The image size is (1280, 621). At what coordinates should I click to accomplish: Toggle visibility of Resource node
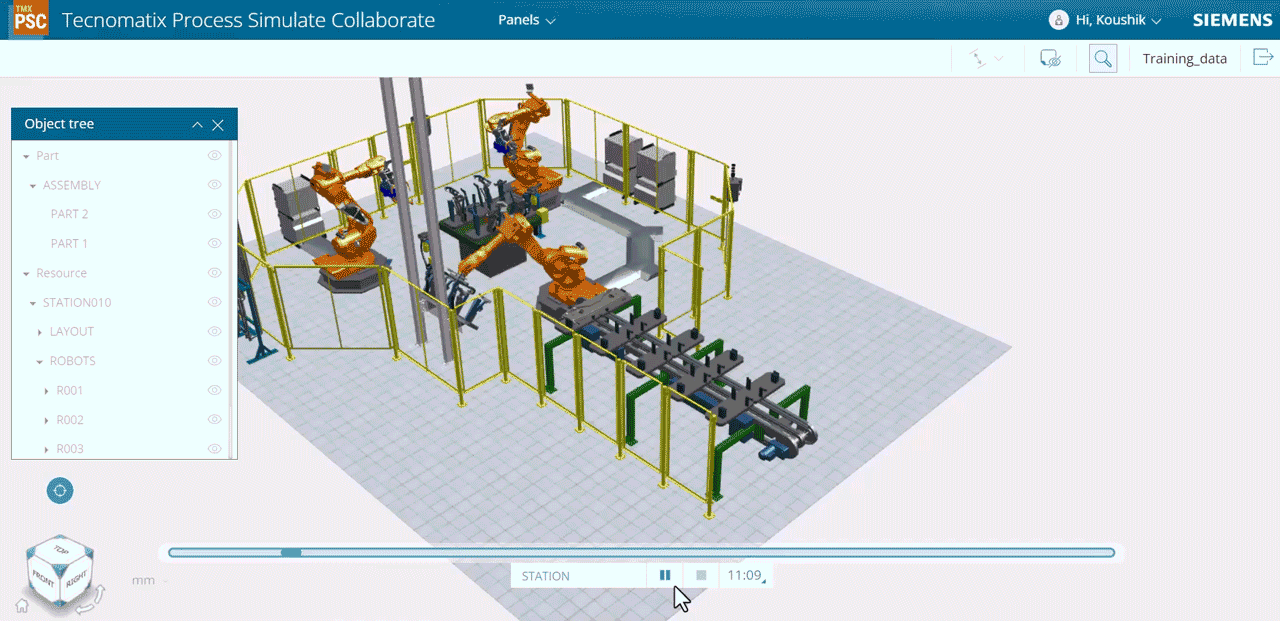pyautogui.click(x=214, y=273)
